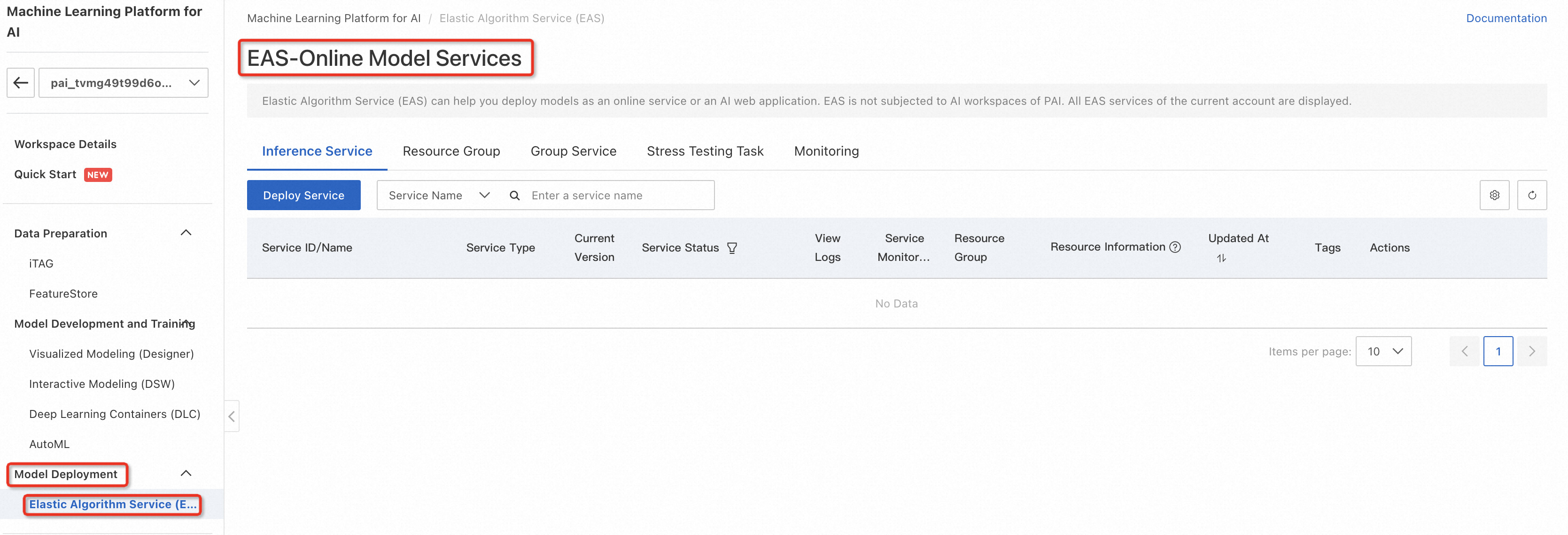The image size is (1568, 535).
Task: Open Interactive Modeling (DSW)
Action: click(101, 384)
